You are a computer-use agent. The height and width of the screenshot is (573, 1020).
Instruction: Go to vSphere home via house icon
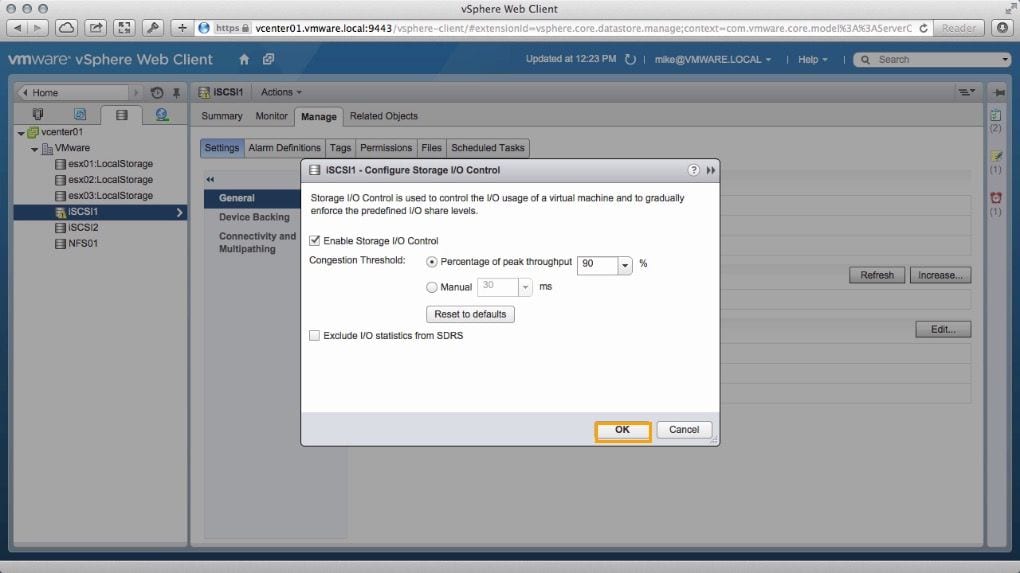click(244, 59)
